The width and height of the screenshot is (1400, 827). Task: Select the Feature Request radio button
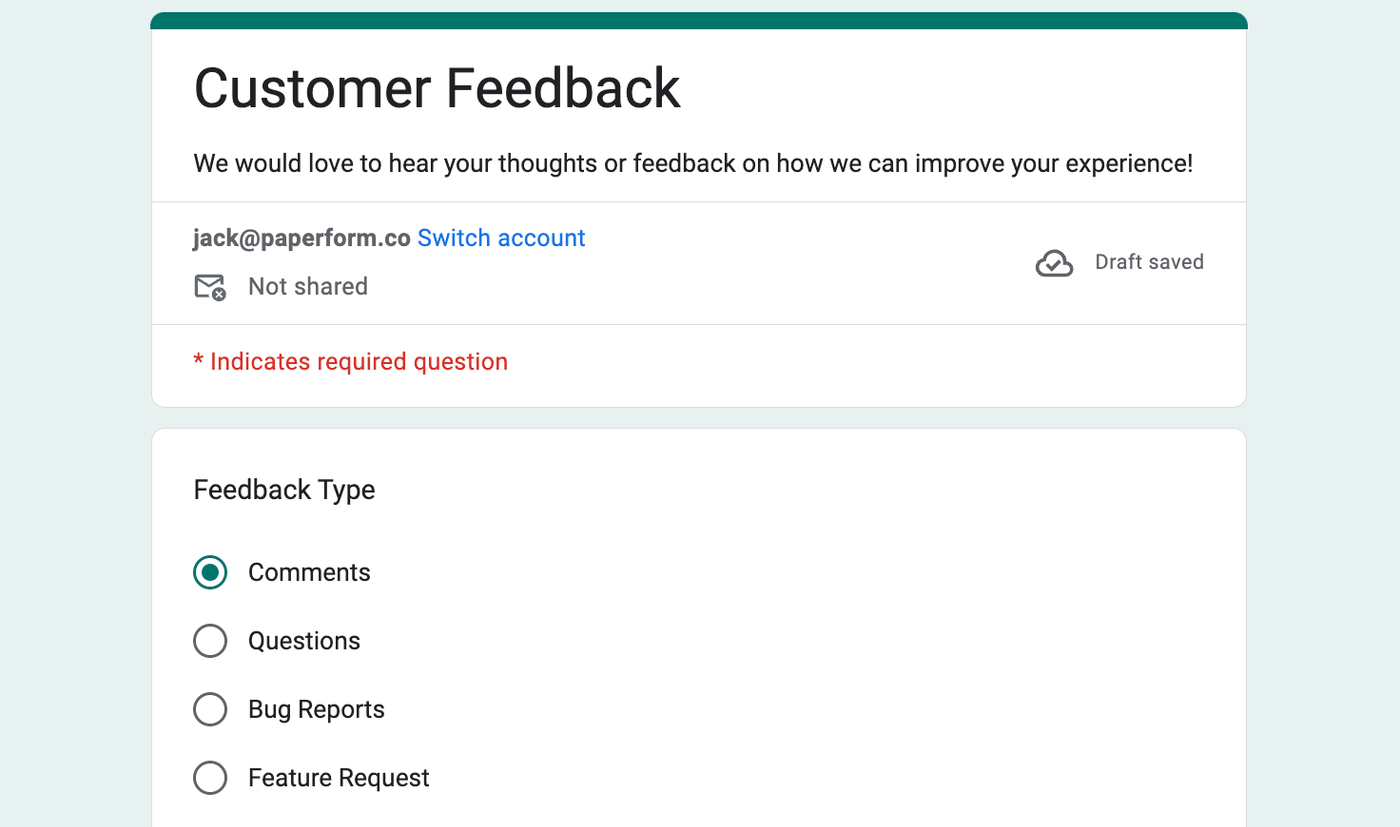coord(210,778)
